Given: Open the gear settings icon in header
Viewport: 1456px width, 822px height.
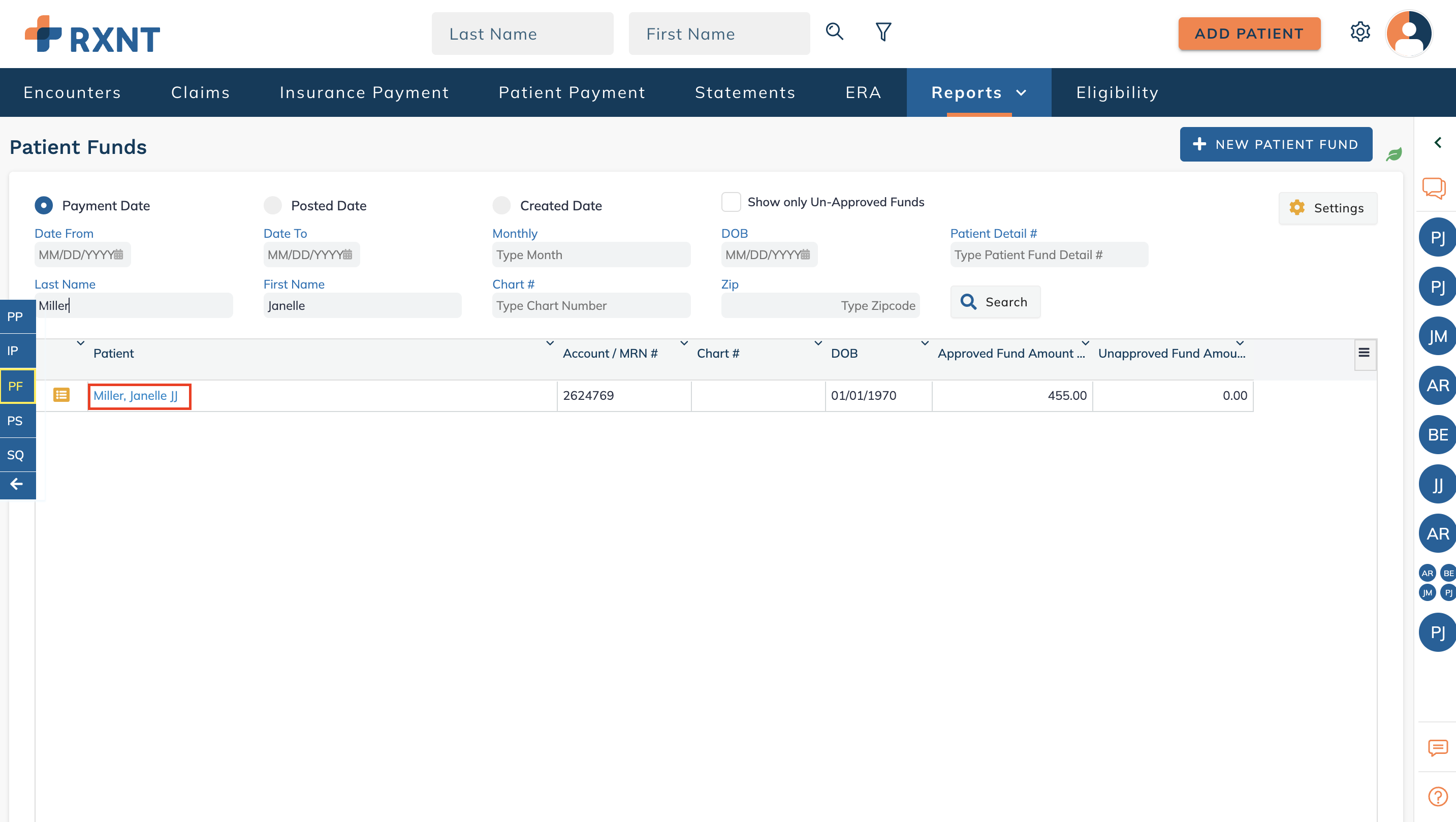Looking at the screenshot, I should click(x=1360, y=31).
